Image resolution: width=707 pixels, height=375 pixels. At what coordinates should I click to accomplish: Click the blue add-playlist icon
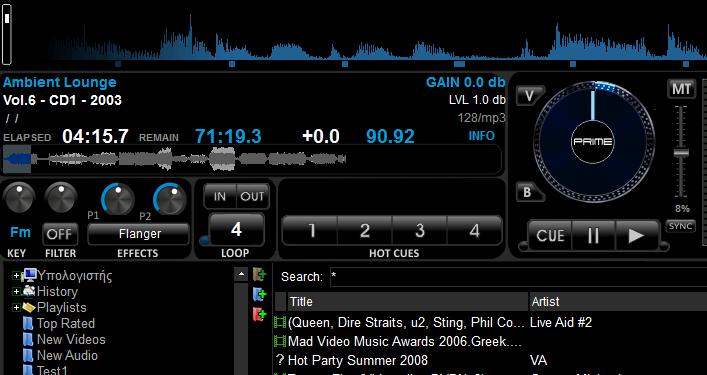click(x=259, y=294)
